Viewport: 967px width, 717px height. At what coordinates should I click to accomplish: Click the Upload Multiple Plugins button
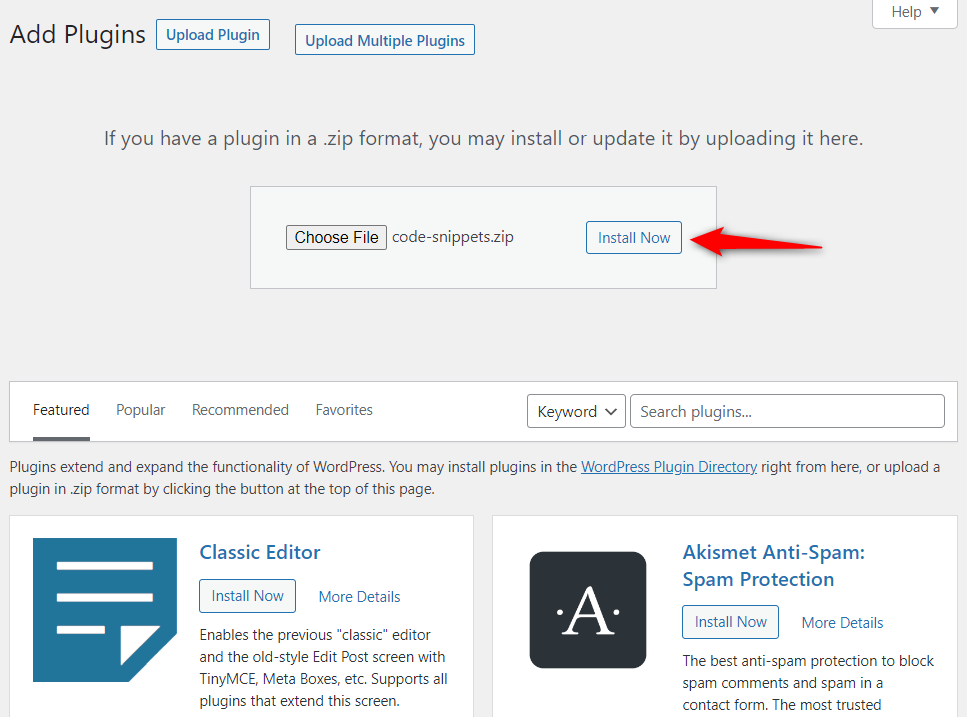tap(385, 41)
